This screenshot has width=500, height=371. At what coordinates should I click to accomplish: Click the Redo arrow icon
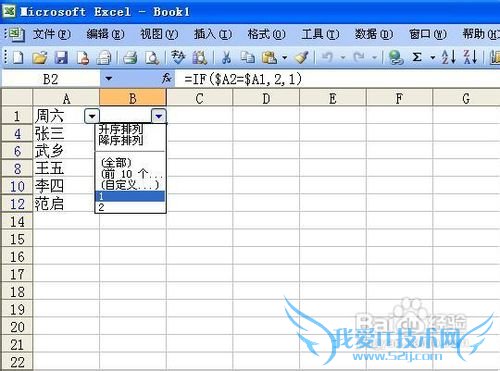click(x=359, y=57)
